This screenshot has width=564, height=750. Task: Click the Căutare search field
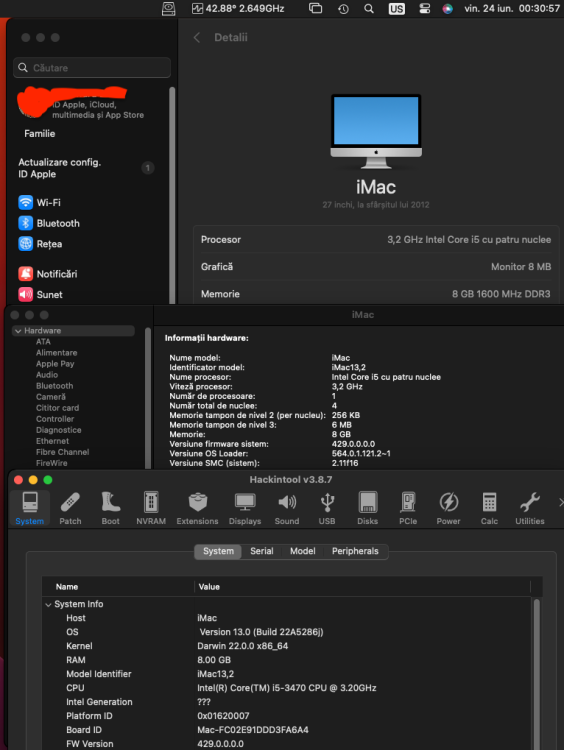(92, 67)
